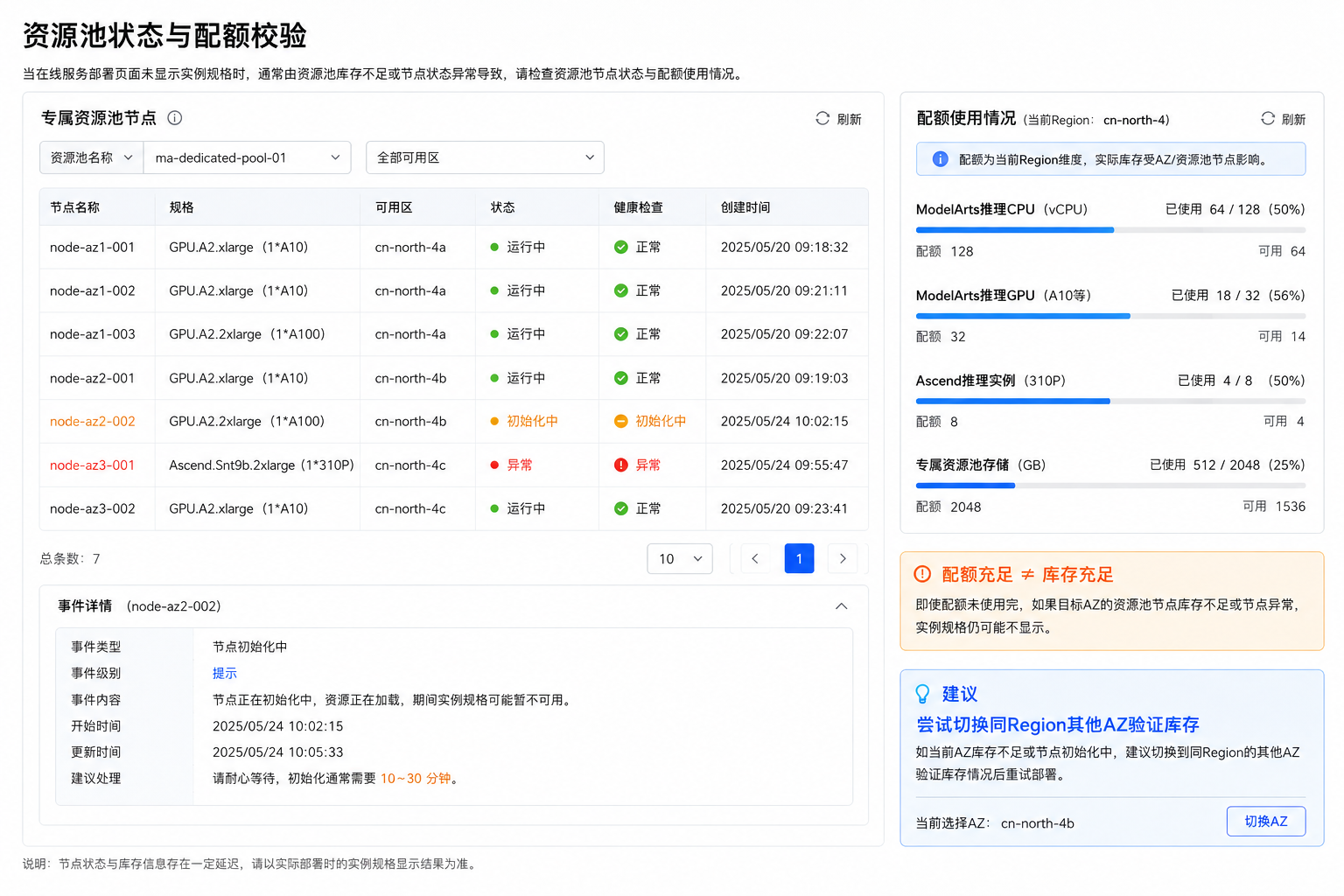Click the green status dot of node-az3-002

[494, 508]
